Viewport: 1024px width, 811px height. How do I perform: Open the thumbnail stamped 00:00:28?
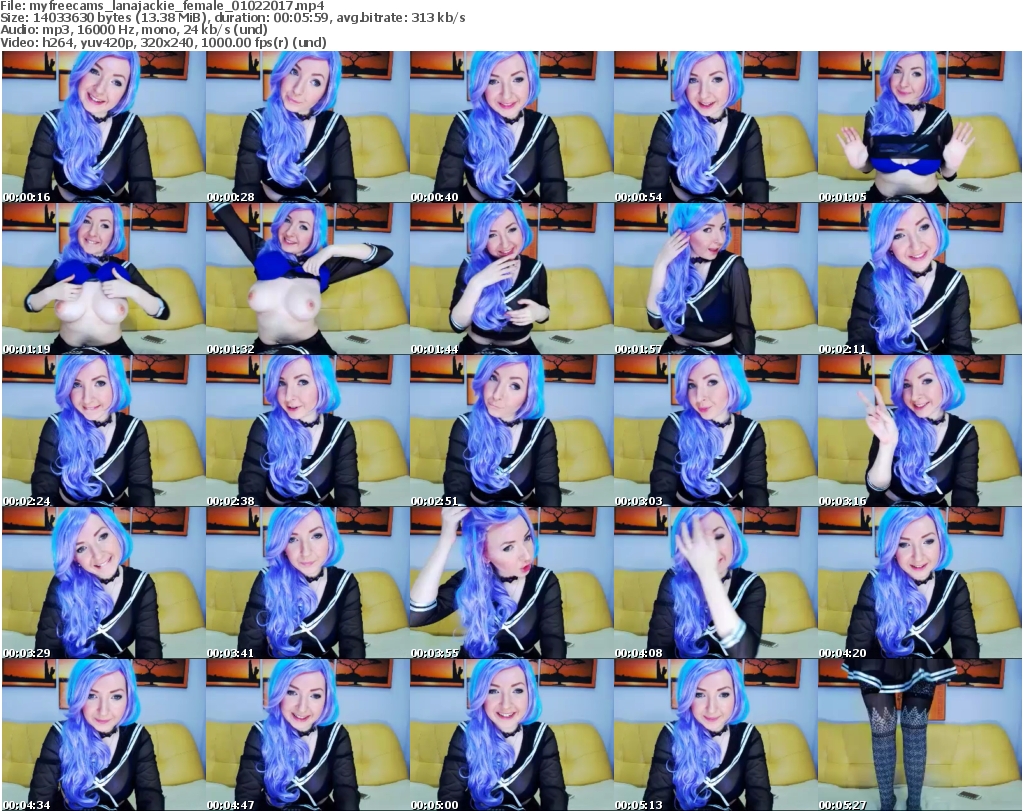[307, 127]
